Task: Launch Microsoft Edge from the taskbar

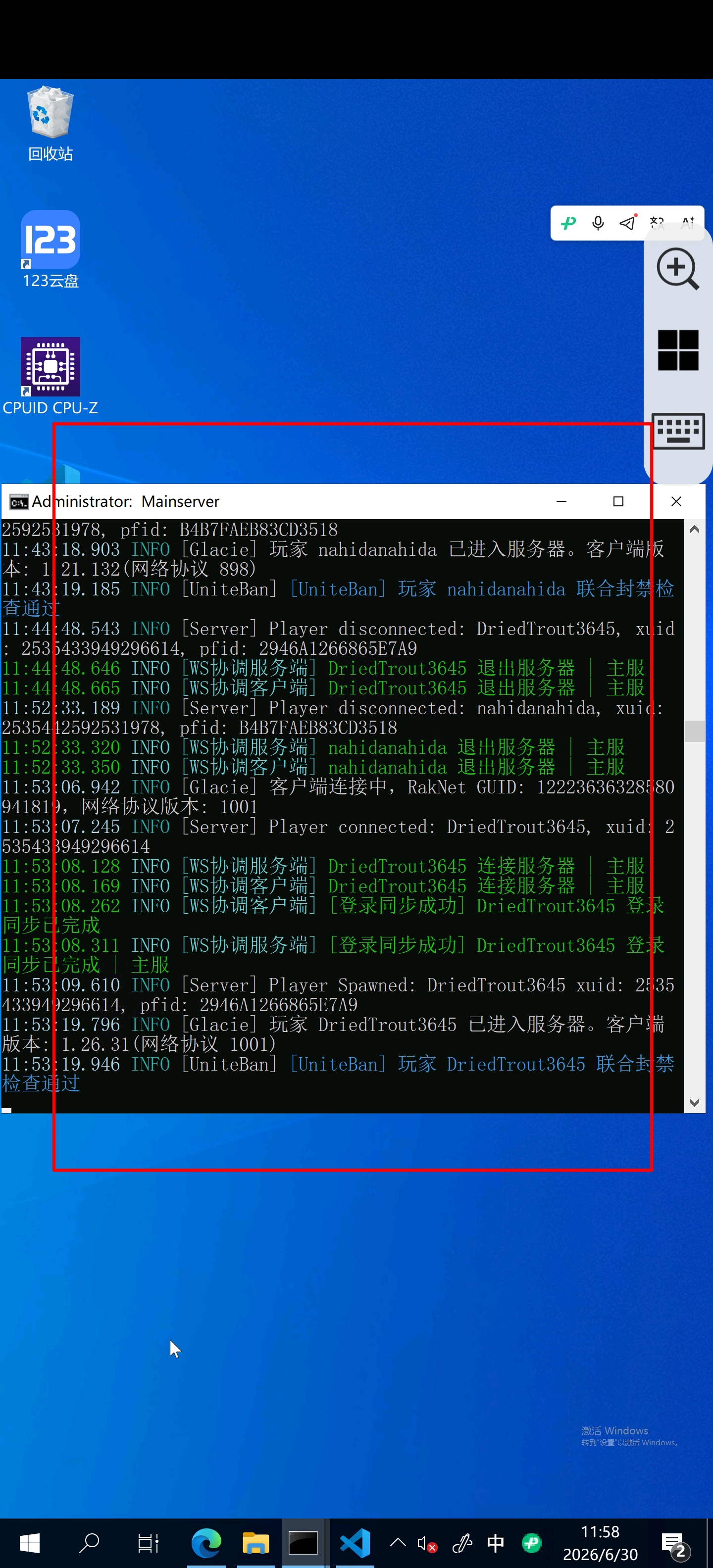Action: coord(206,1543)
